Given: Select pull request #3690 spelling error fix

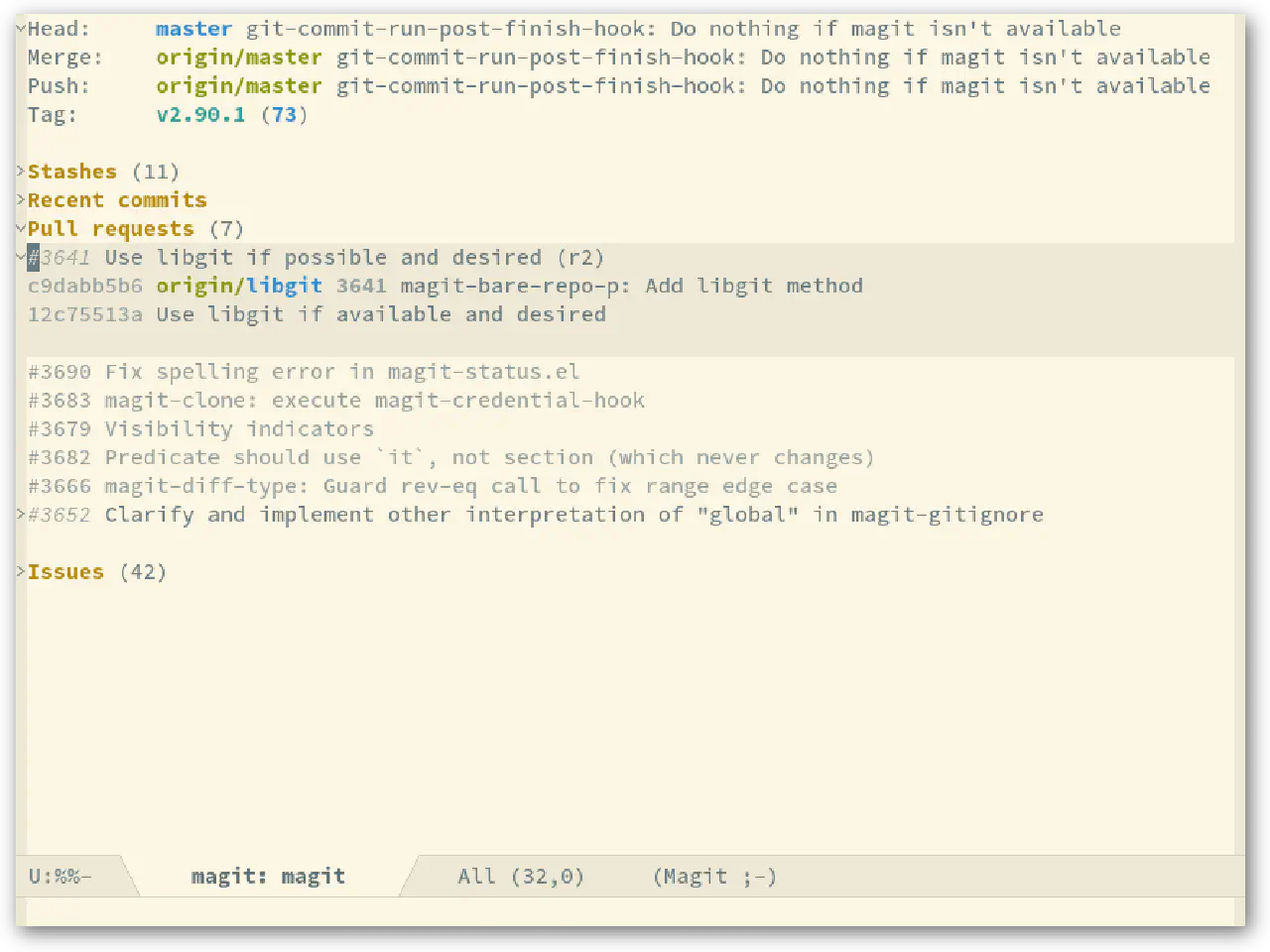Looking at the screenshot, I should point(303,372).
